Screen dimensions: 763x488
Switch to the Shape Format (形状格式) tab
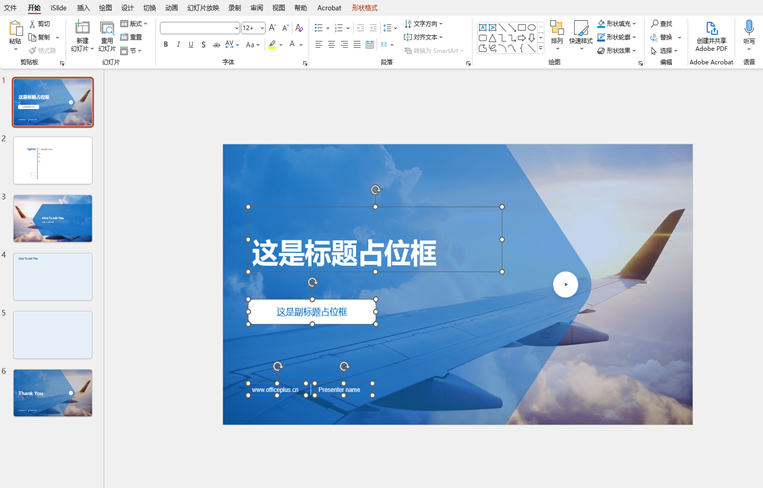click(x=364, y=8)
